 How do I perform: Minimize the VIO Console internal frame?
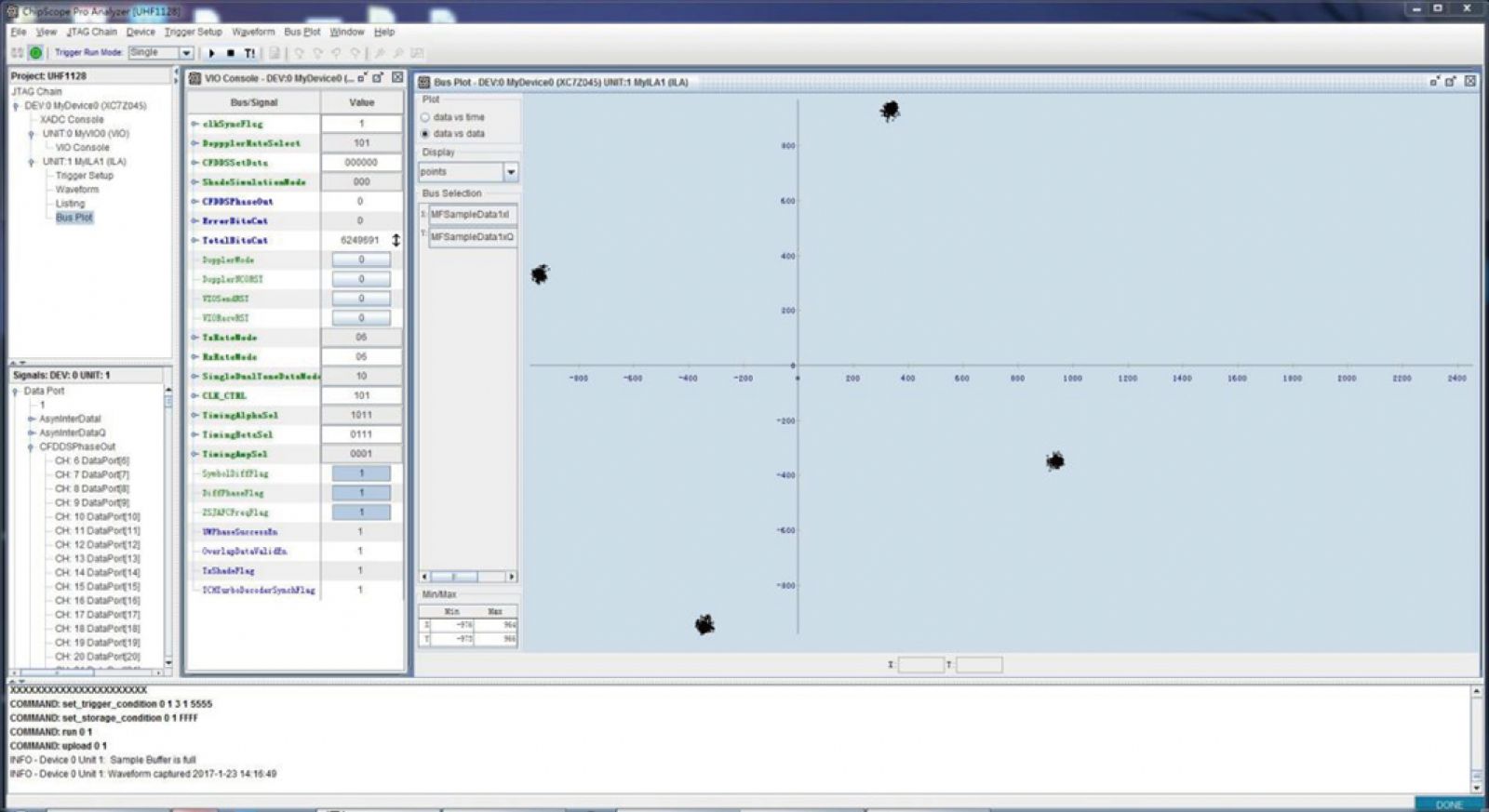coord(363,77)
